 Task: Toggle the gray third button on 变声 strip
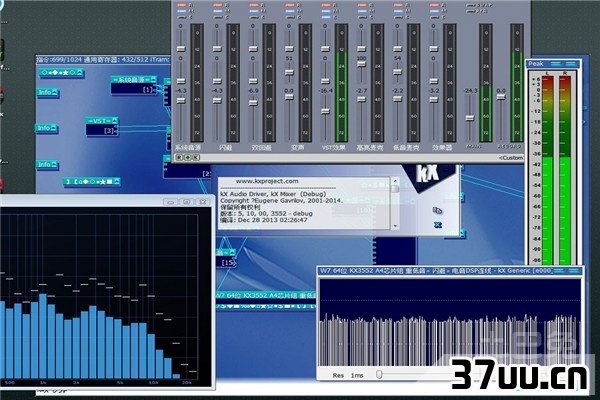pos(290,17)
